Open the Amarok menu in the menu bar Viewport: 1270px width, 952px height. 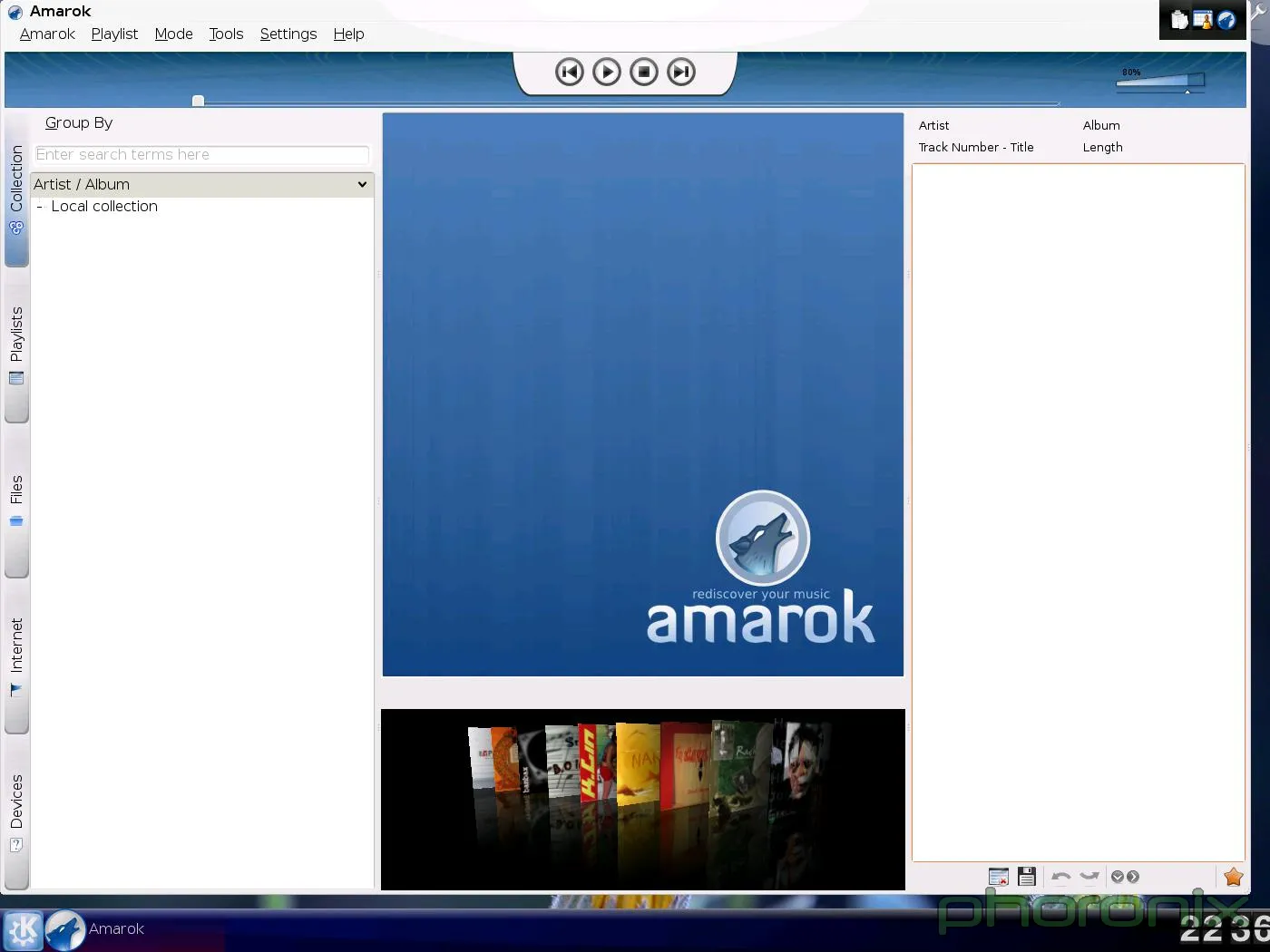tap(47, 34)
